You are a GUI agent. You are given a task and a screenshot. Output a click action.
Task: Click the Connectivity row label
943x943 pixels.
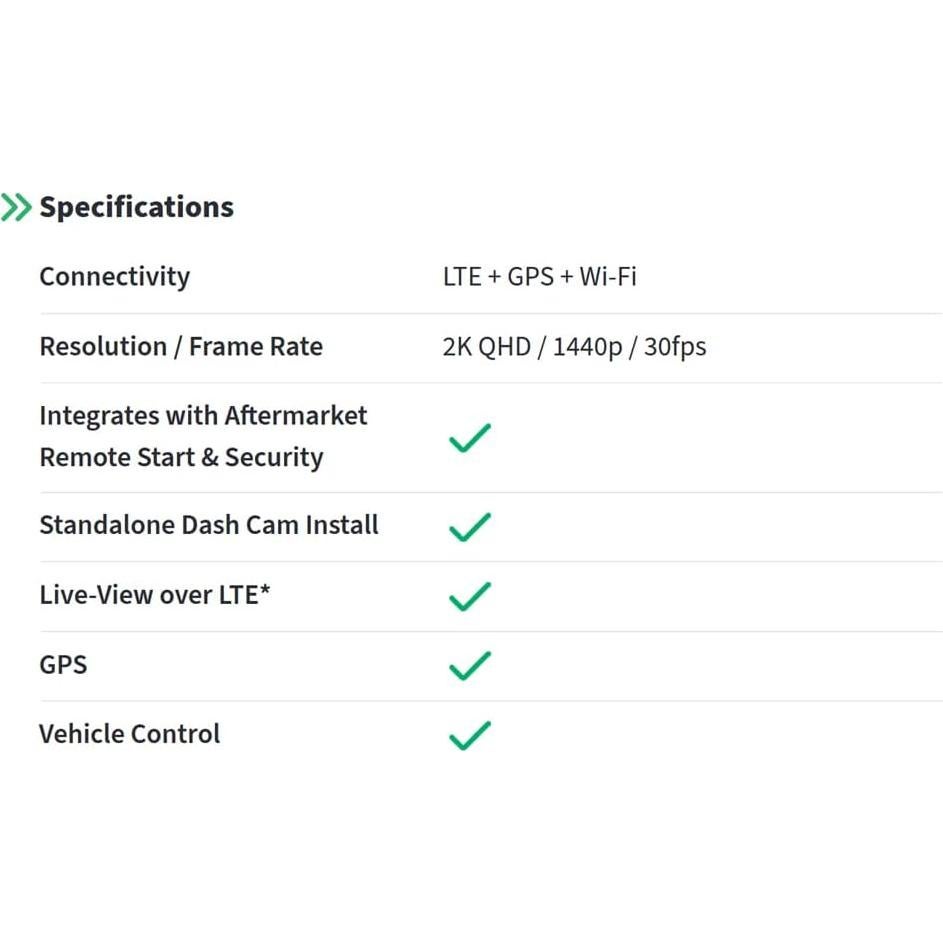(114, 277)
